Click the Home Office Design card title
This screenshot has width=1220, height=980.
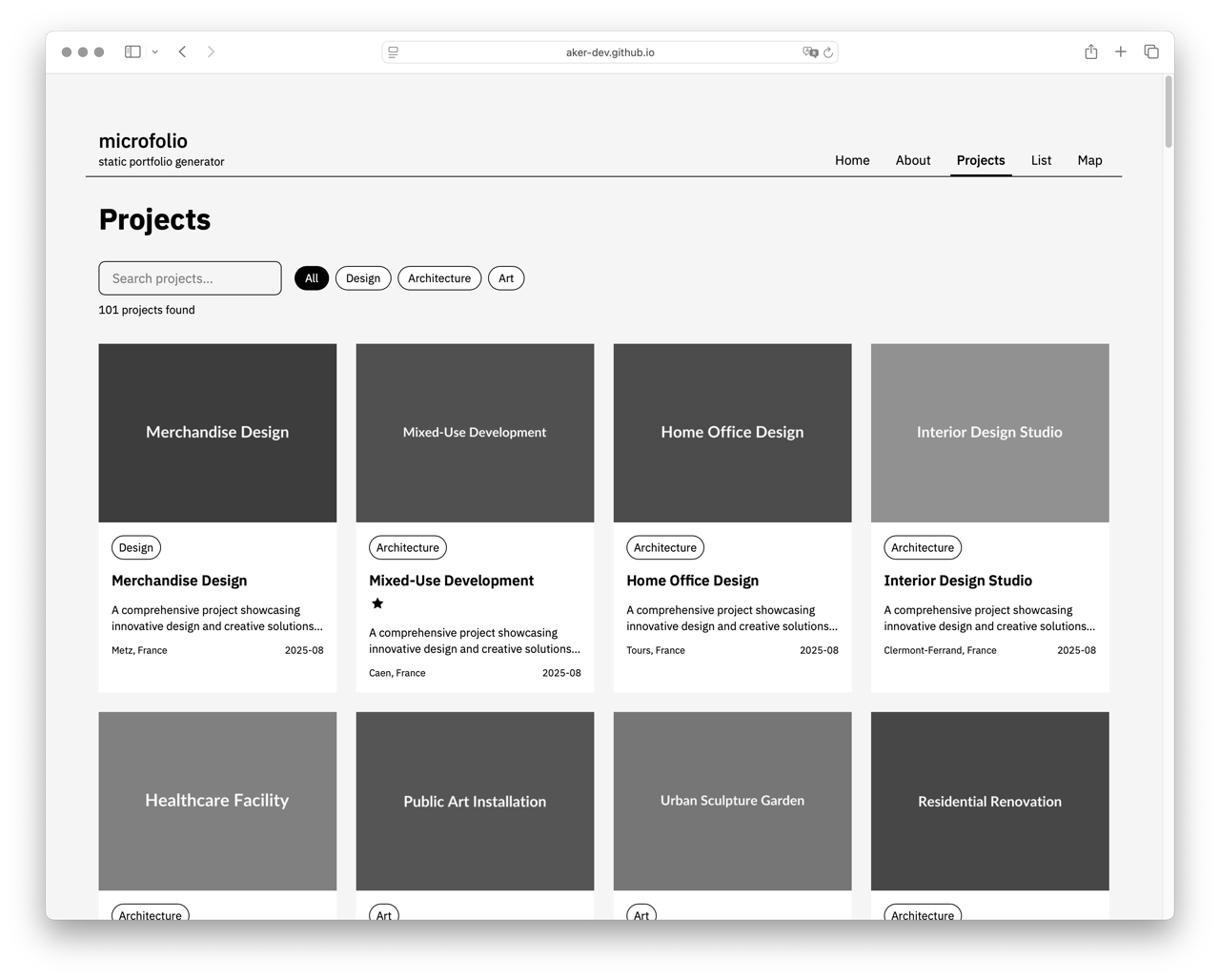point(692,581)
